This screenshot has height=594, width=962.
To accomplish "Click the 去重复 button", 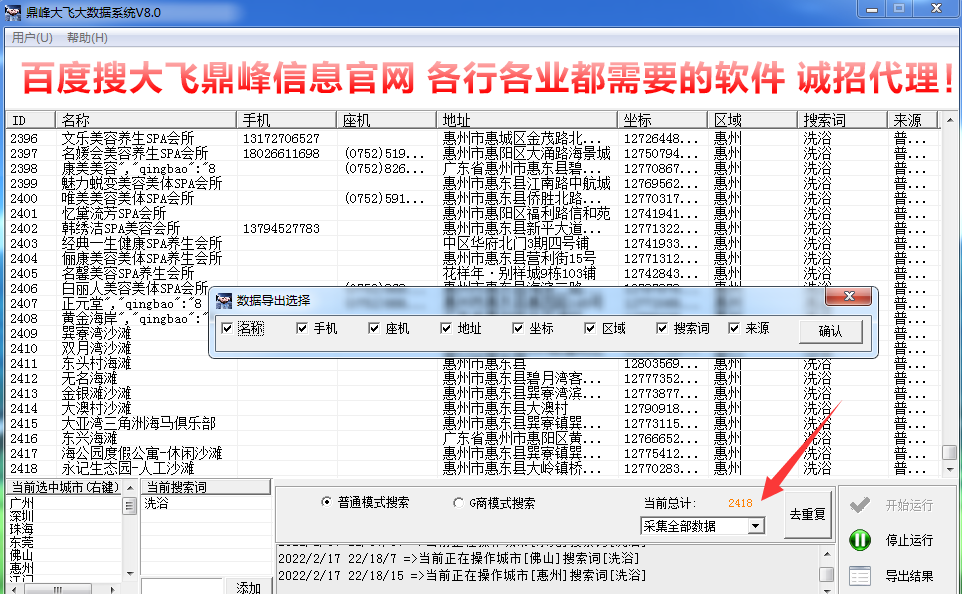I will [807, 515].
